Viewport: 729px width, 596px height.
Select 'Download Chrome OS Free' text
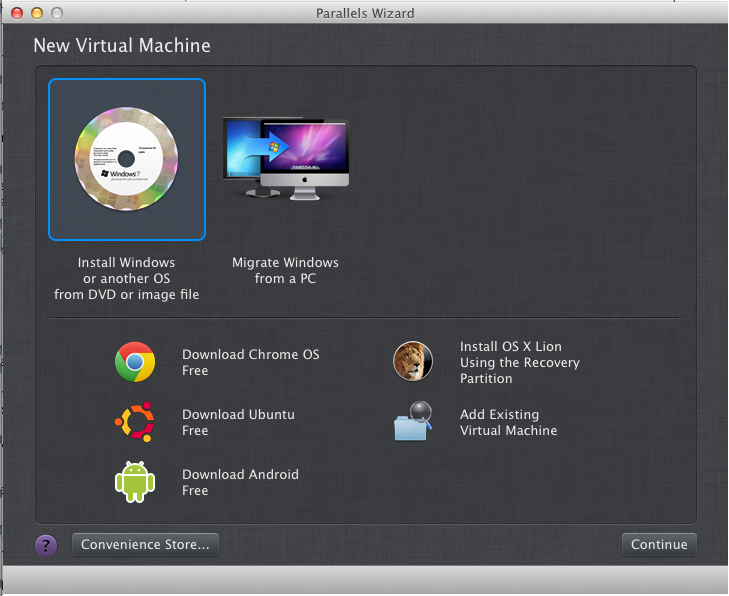click(251, 362)
